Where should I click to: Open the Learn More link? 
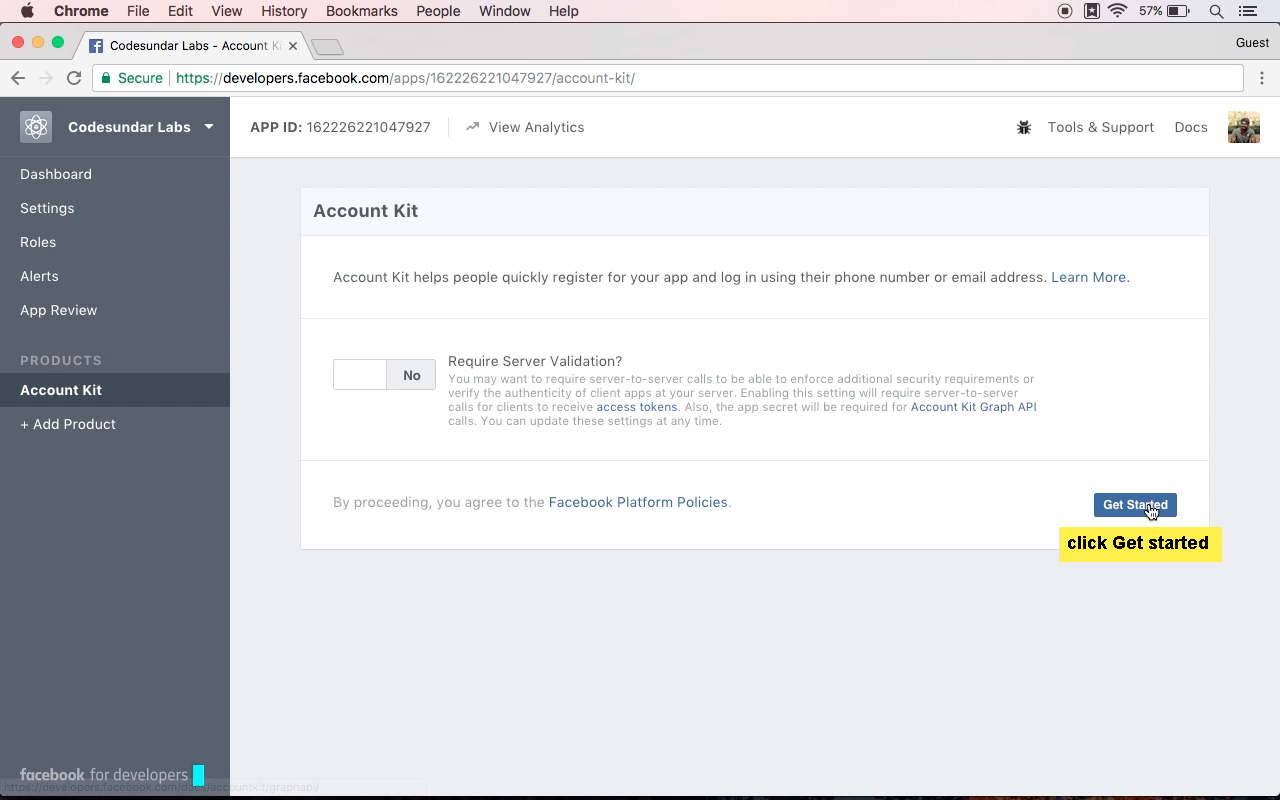coord(1088,277)
